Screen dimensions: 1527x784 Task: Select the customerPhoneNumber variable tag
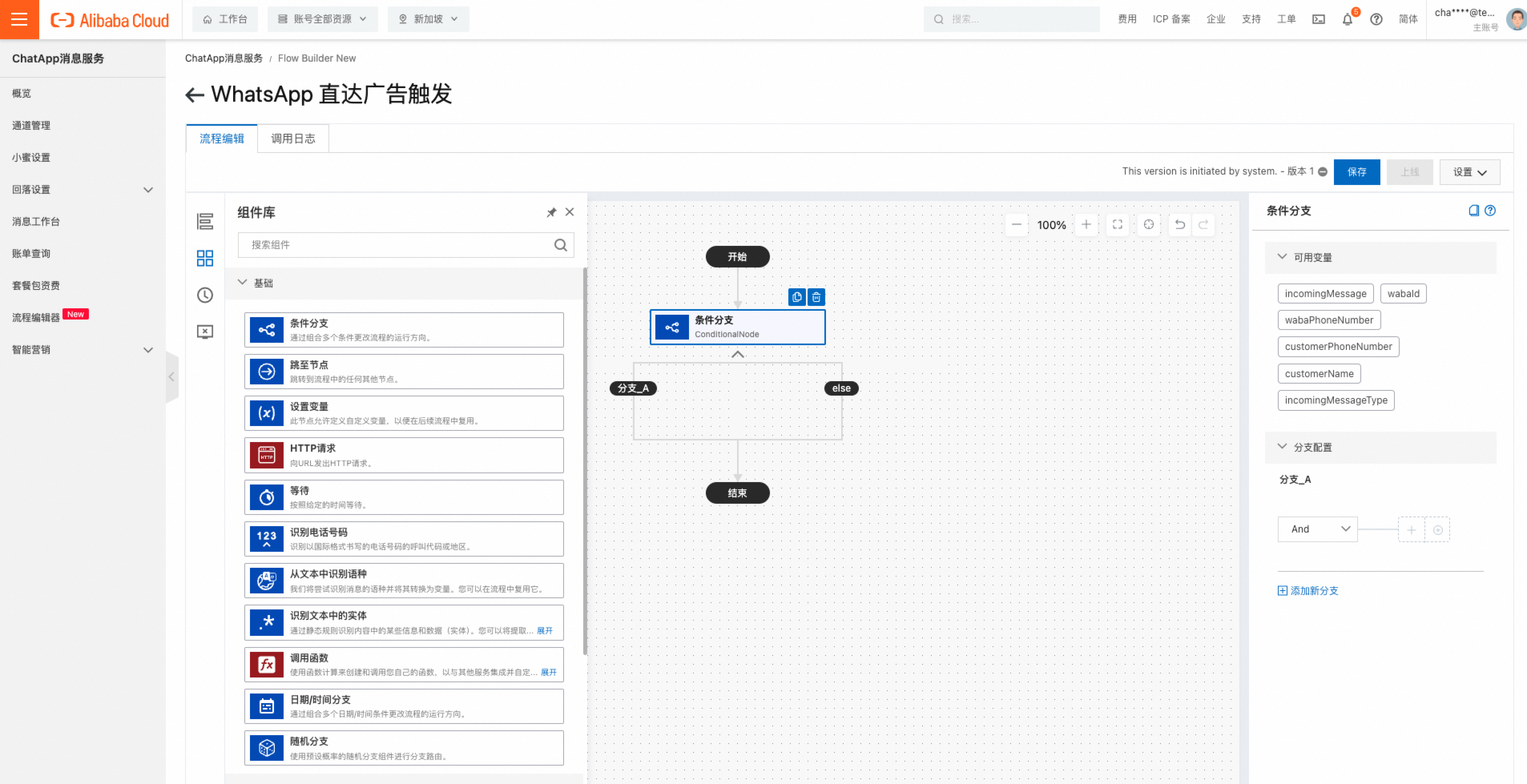(1339, 347)
